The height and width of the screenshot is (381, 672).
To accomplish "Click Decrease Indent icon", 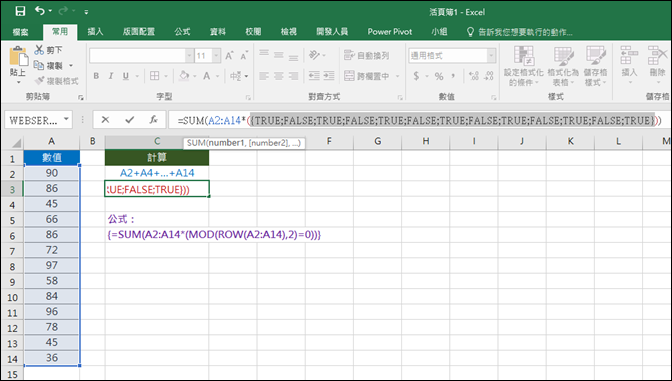I will tap(314, 76).
